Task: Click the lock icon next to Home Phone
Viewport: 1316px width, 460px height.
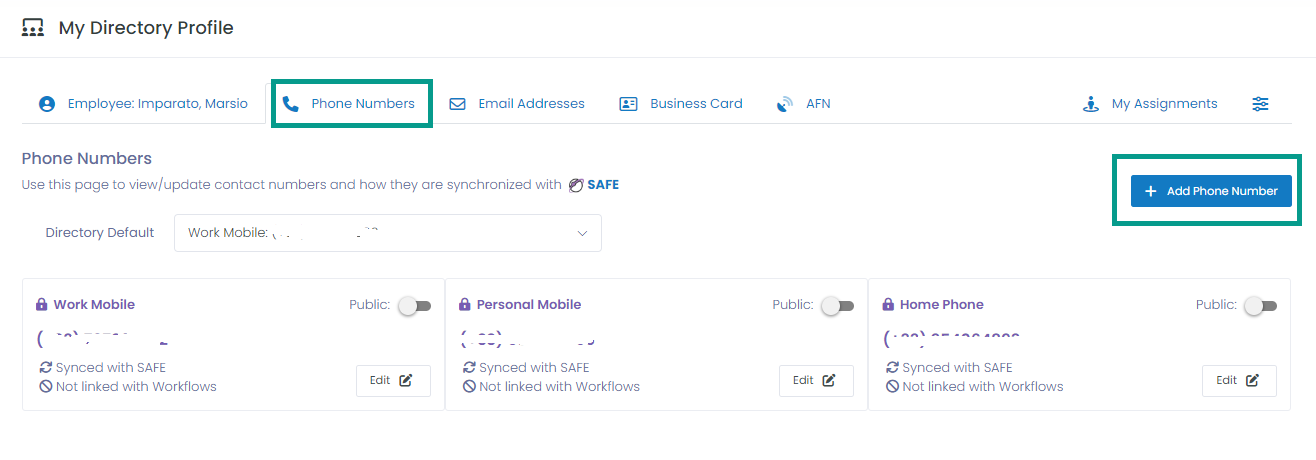Action: [888, 305]
